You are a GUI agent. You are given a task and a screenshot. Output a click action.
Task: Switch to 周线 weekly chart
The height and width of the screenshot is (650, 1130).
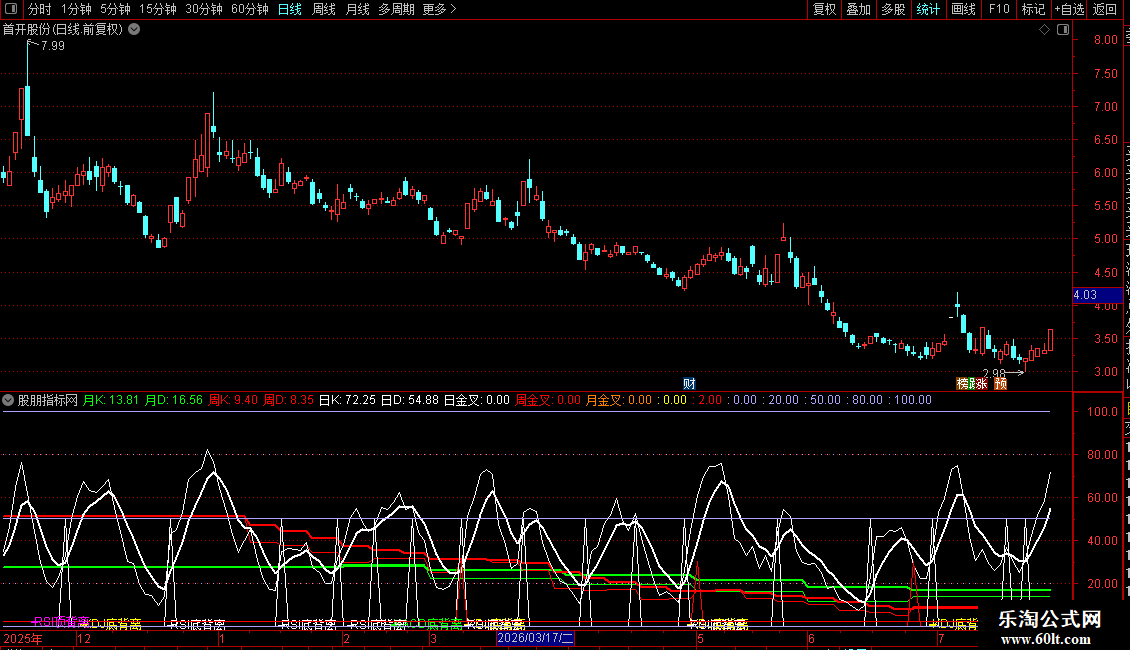[x=324, y=9]
